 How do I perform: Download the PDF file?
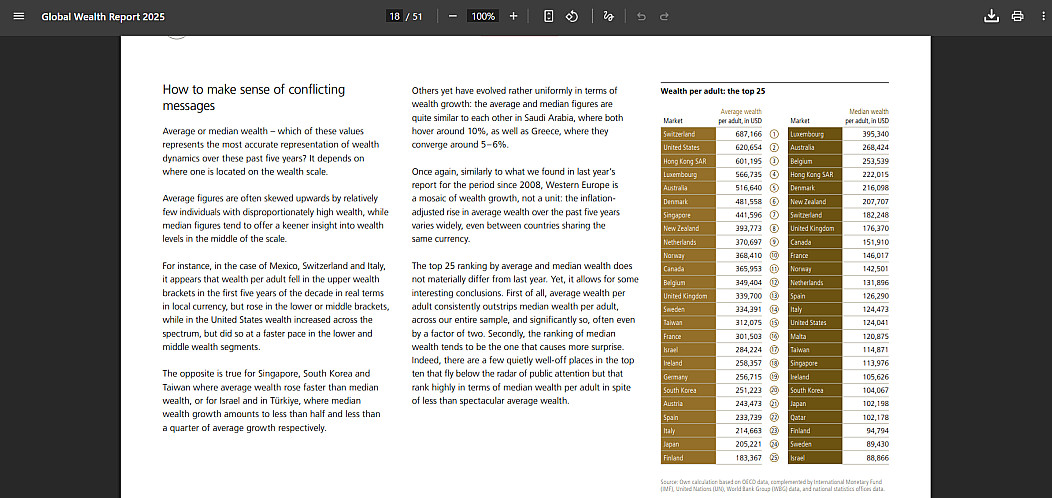(991, 16)
